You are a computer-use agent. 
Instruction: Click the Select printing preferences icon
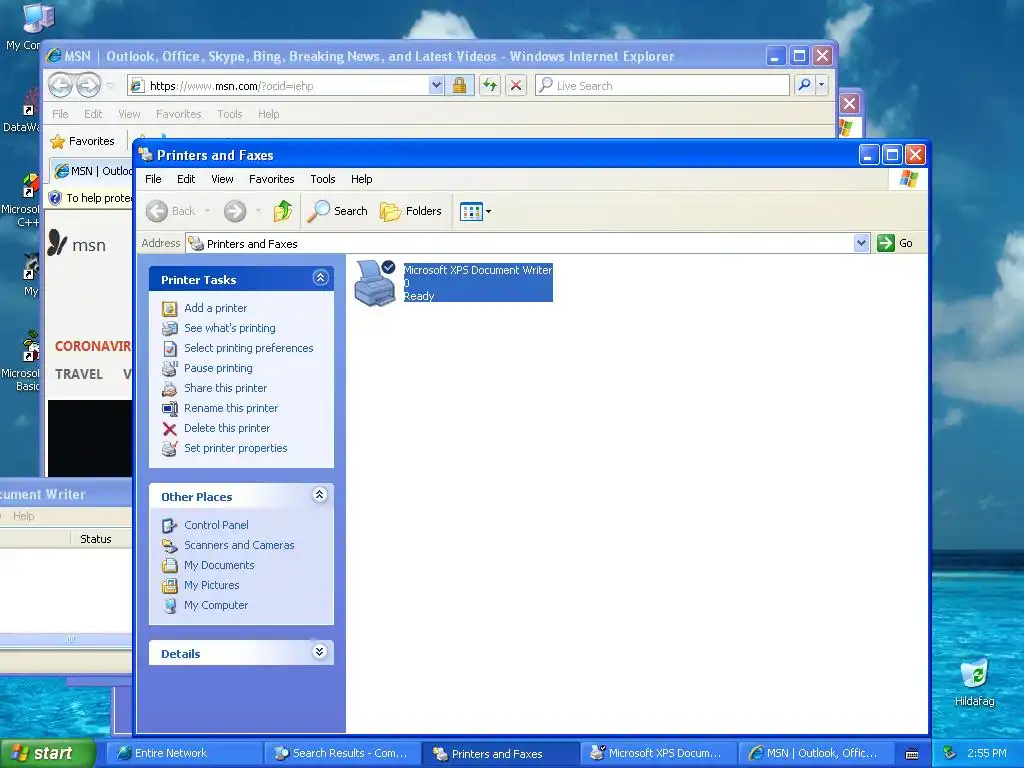pyautogui.click(x=170, y=349)
